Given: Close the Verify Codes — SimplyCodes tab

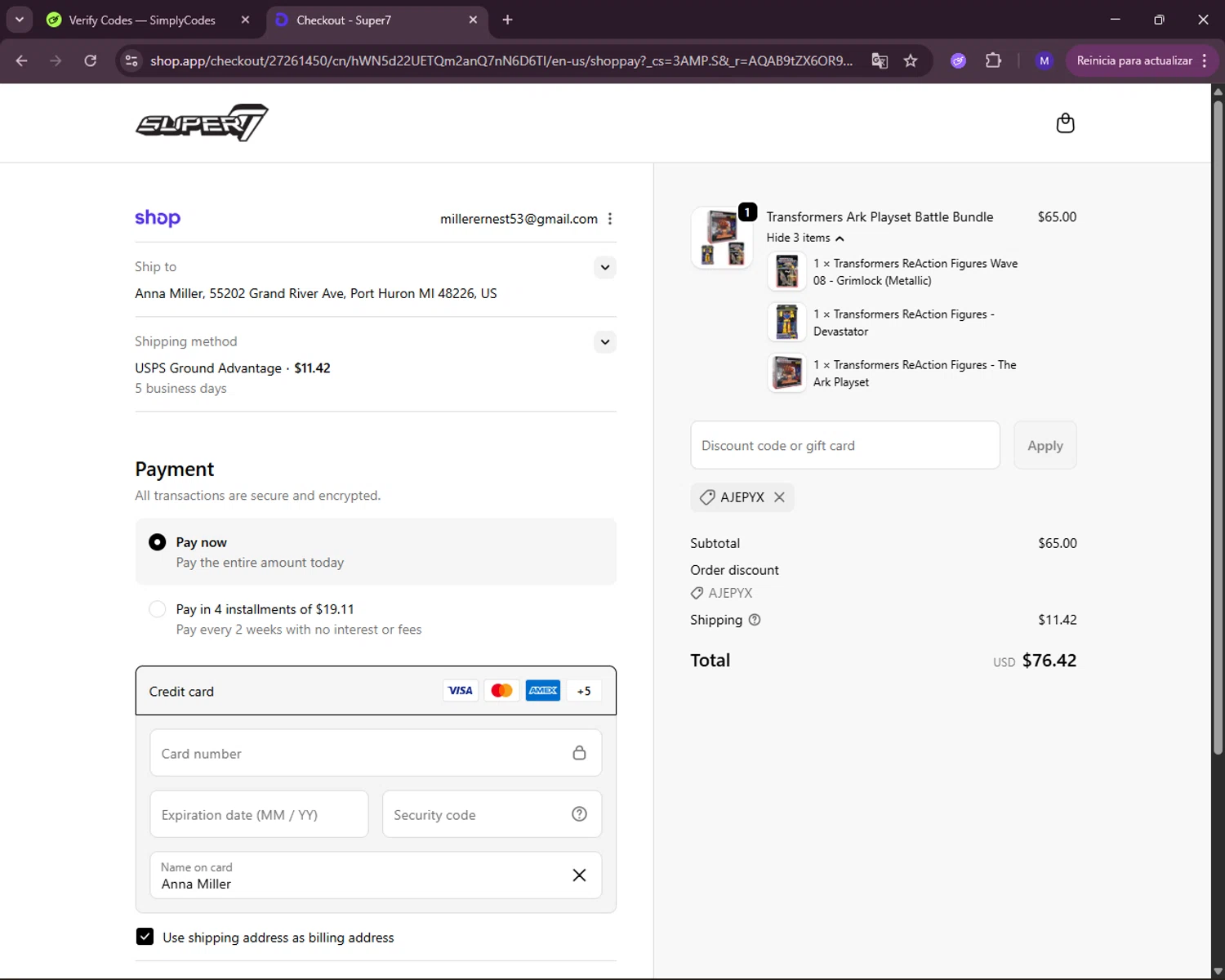Looking at the screenshot, I should [x=245, y=20].
